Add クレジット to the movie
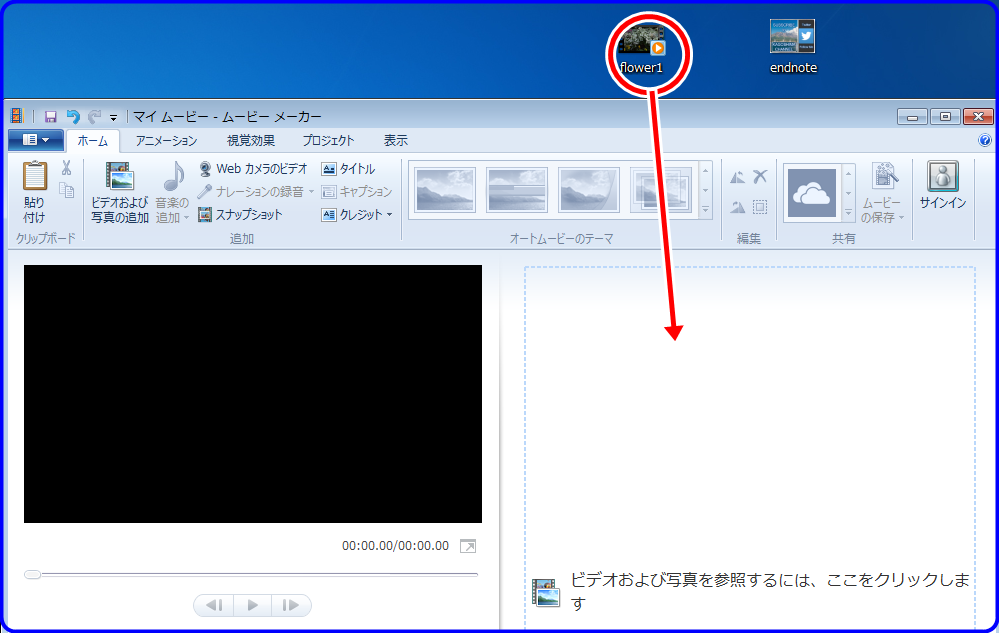The width and height of the screenshot is (999, 633). (352, 215)
